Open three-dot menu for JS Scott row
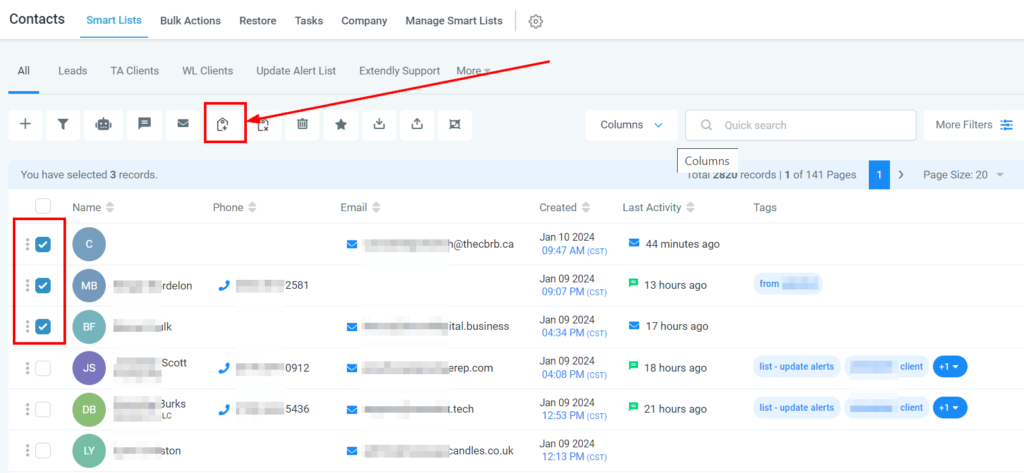Image resolution: width=1024 pixels, height=473 pixels. tap(27, 368)
